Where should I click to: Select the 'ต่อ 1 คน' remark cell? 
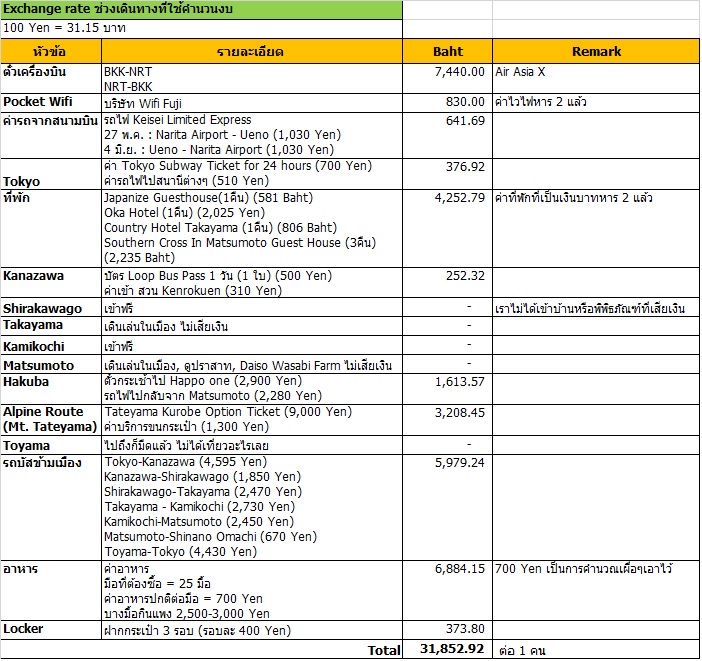coord(596,649)
